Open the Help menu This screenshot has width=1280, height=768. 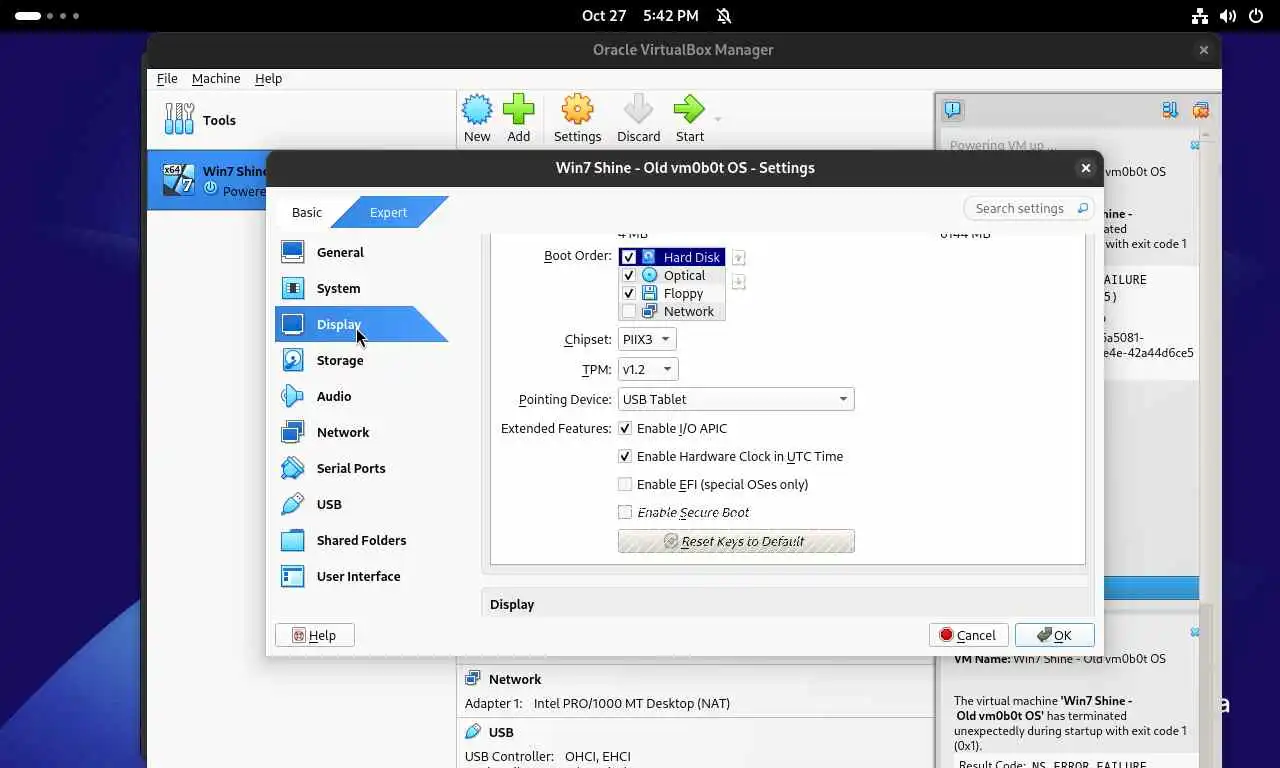pos(268,78)
